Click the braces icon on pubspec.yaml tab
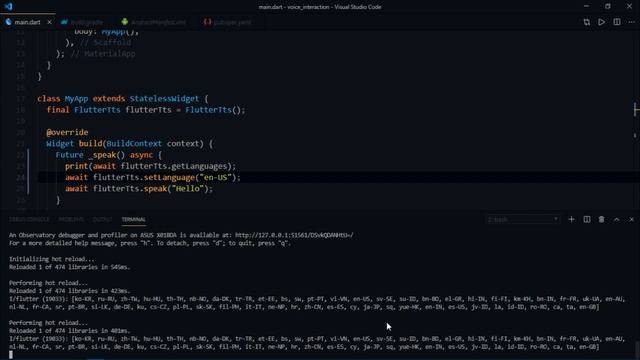The height and width of the screenshot is (360, 640). 207,22
